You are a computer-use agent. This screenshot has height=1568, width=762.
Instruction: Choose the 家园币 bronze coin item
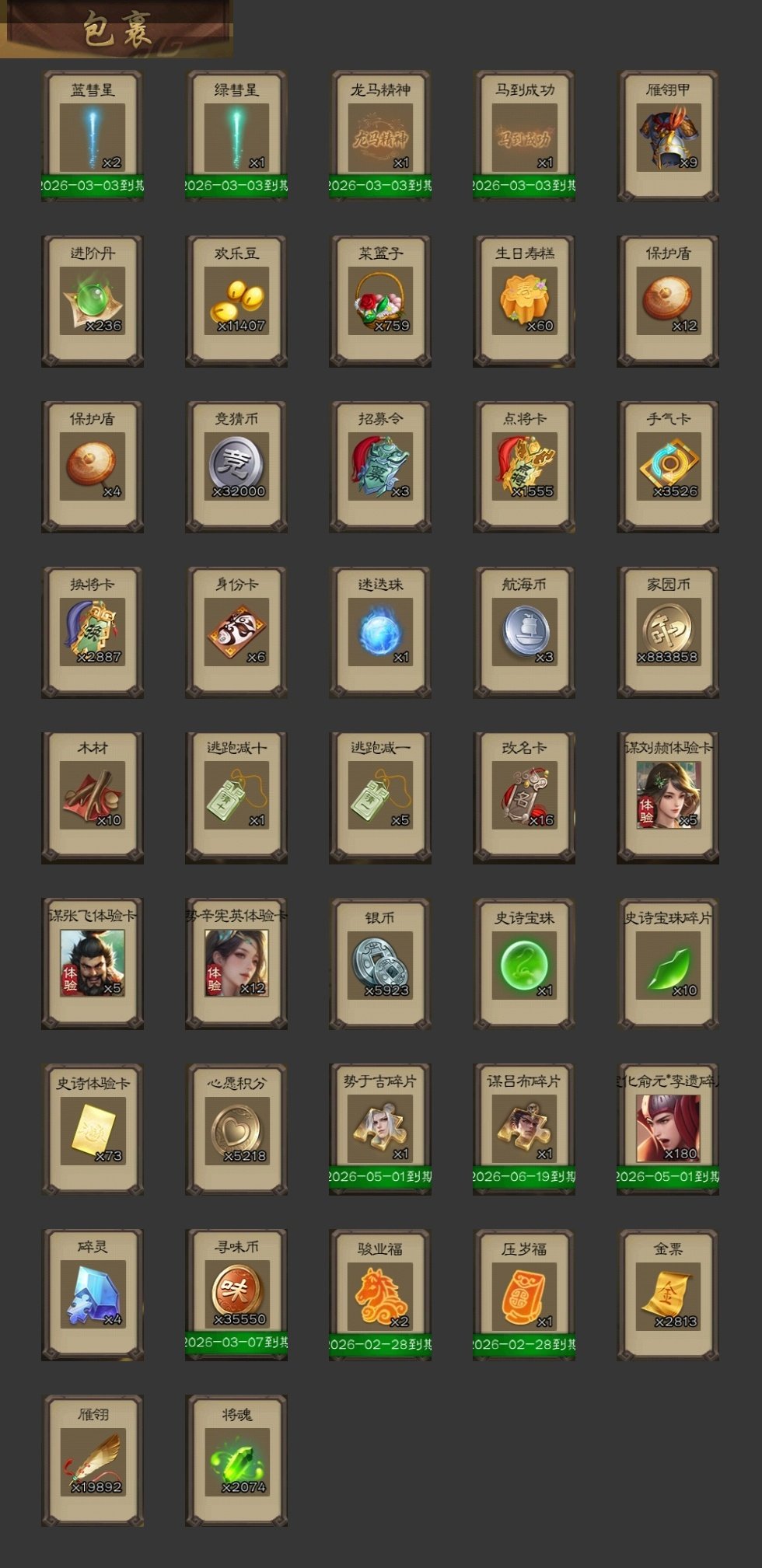tap(668, 633)
